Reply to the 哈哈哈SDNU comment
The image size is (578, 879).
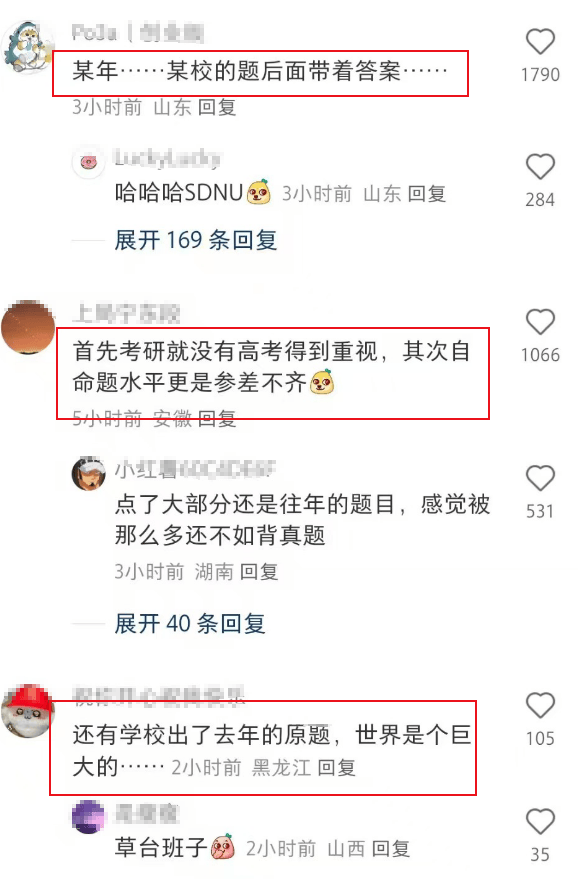[x=427, y=194]
